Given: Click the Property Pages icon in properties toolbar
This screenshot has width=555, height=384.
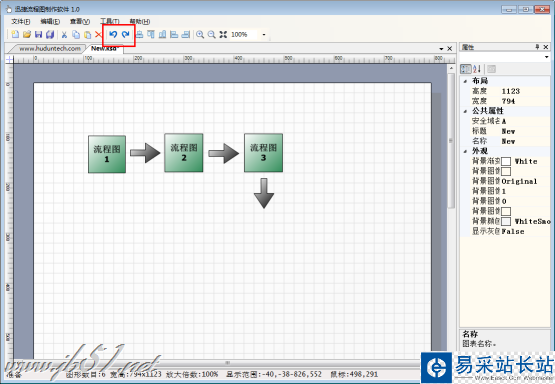Looking at the screenshot, I should [x=491, y=69].
